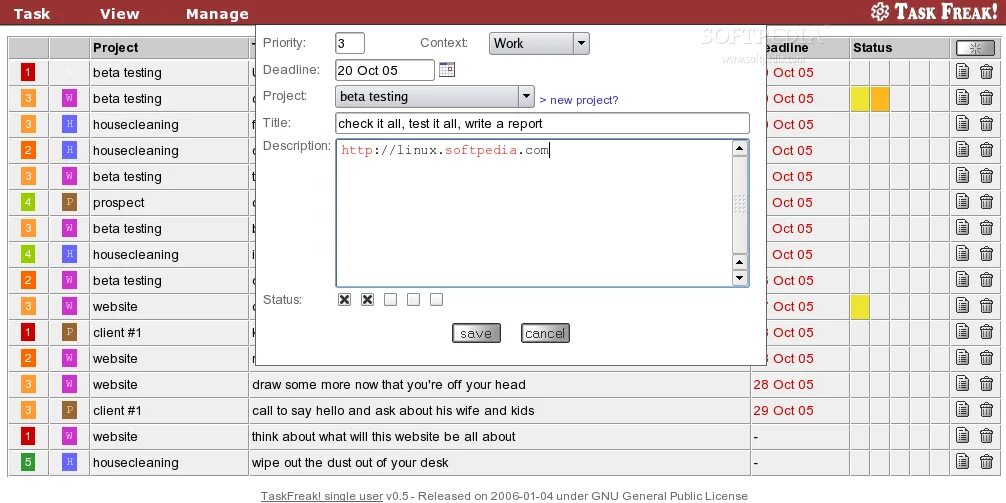
Task: Open the Task menu
Action: click(x=31, y=13)
